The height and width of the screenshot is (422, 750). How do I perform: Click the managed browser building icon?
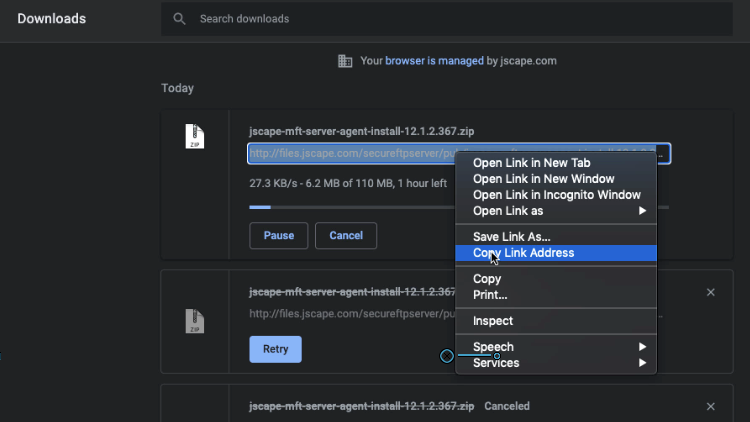pyautogui.click(x=345, y=61)
